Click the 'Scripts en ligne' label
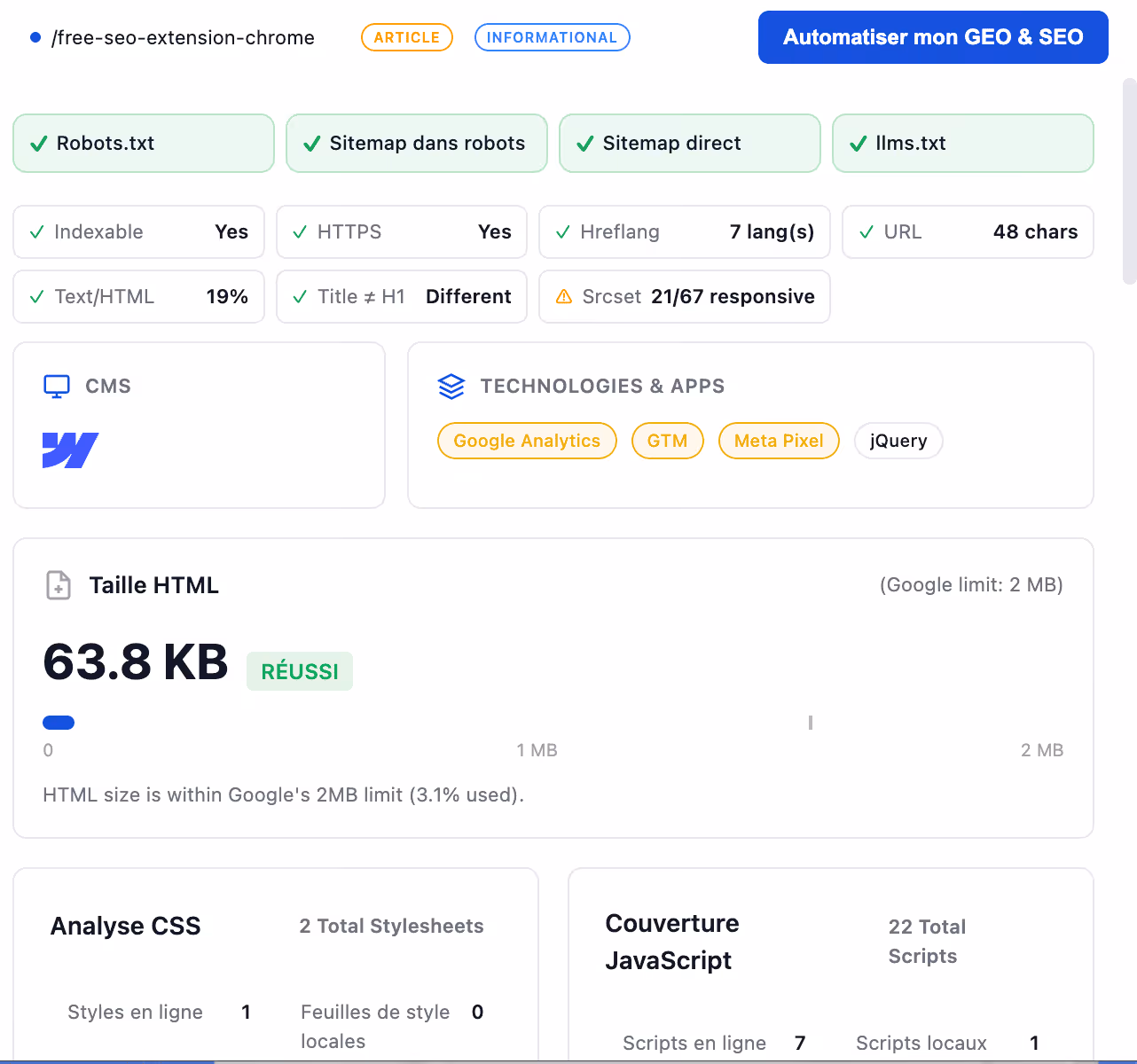 [694, 1044]
